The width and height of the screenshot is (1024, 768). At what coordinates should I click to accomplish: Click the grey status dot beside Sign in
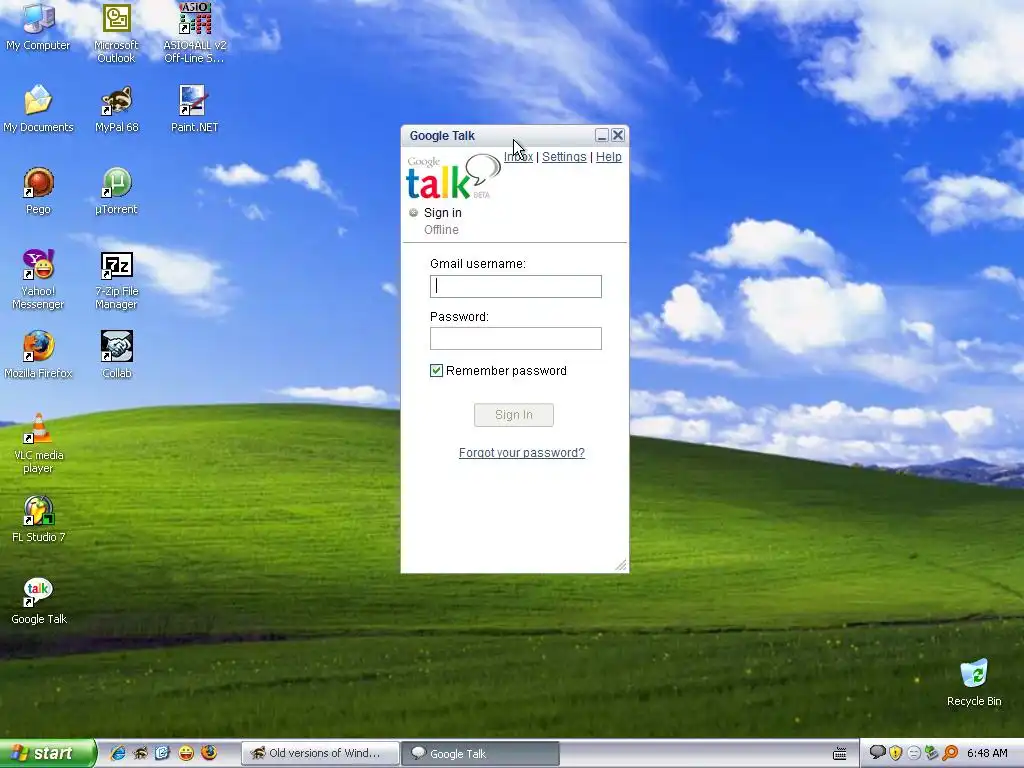coord(413,212)
